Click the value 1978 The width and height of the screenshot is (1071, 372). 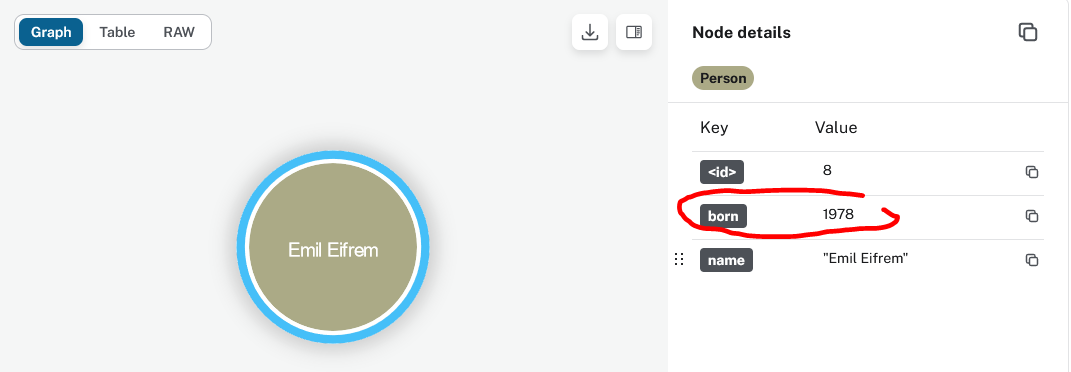tap(838, 215)
